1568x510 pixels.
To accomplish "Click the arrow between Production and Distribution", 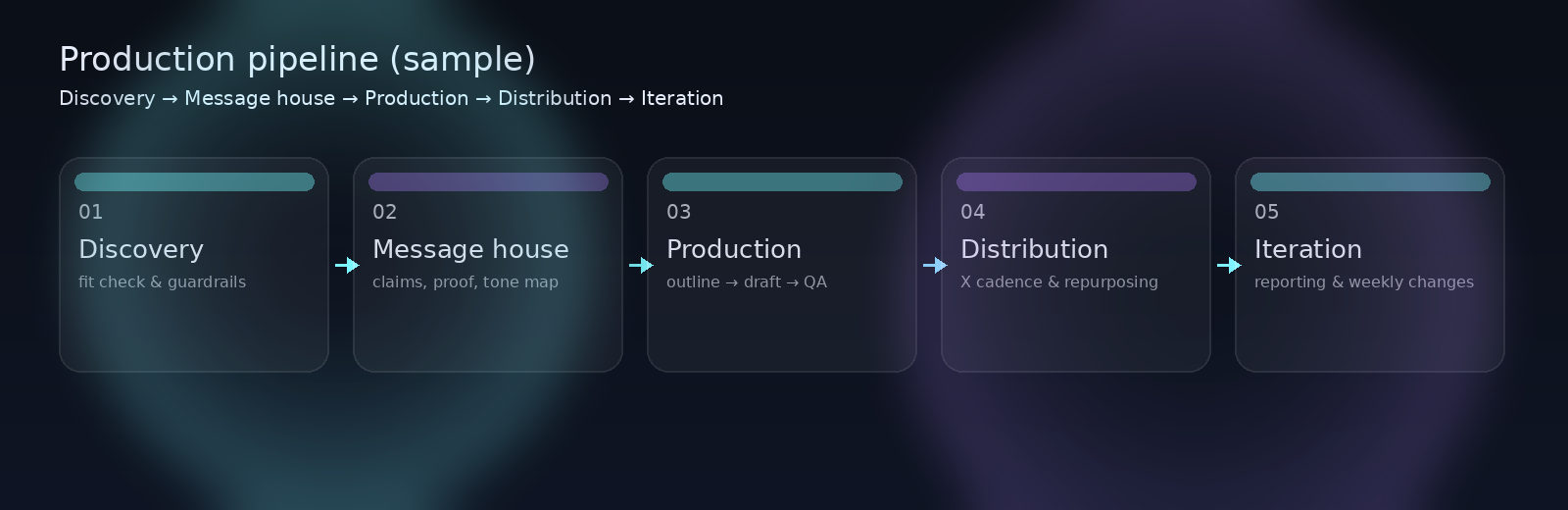I will pyautogui.click(x=935, y=265).
